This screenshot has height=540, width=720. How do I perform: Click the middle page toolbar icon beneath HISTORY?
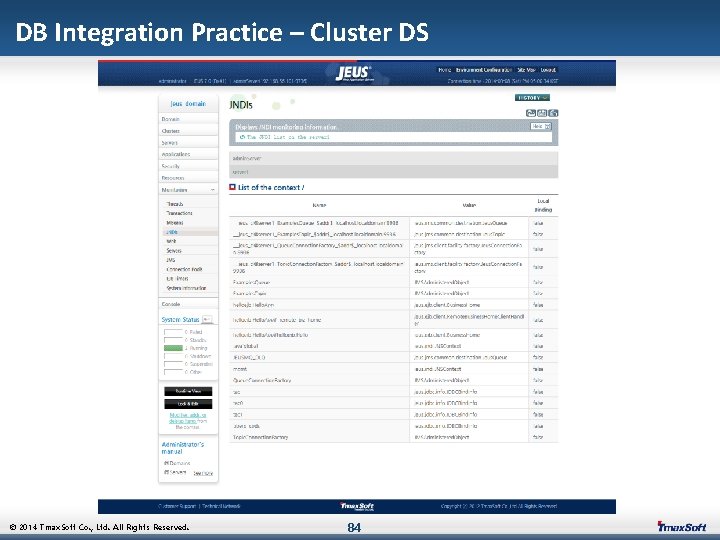click(x=542, y=113)
